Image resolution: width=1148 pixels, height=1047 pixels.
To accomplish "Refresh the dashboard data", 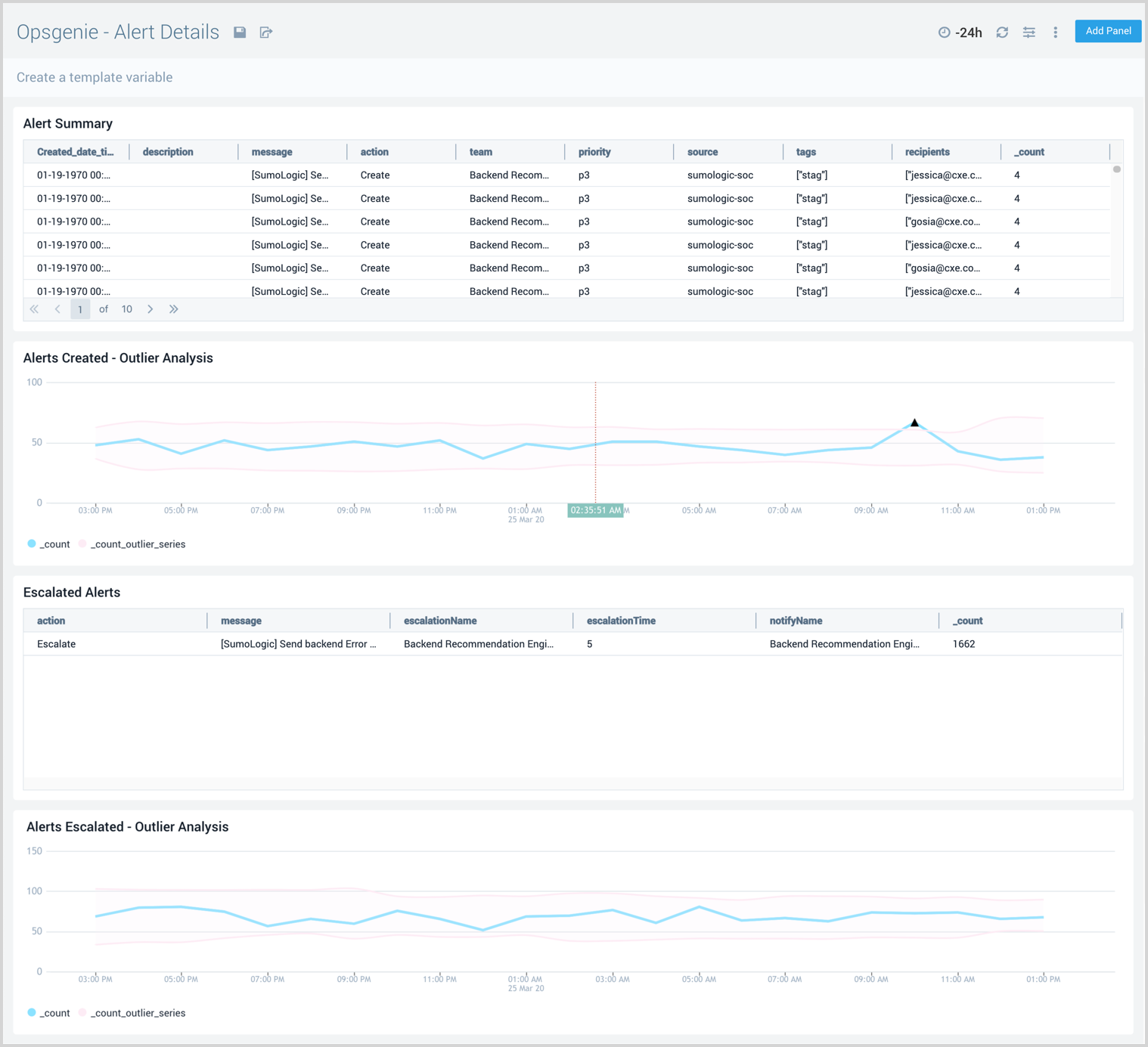I will (x=1002, y=32).
